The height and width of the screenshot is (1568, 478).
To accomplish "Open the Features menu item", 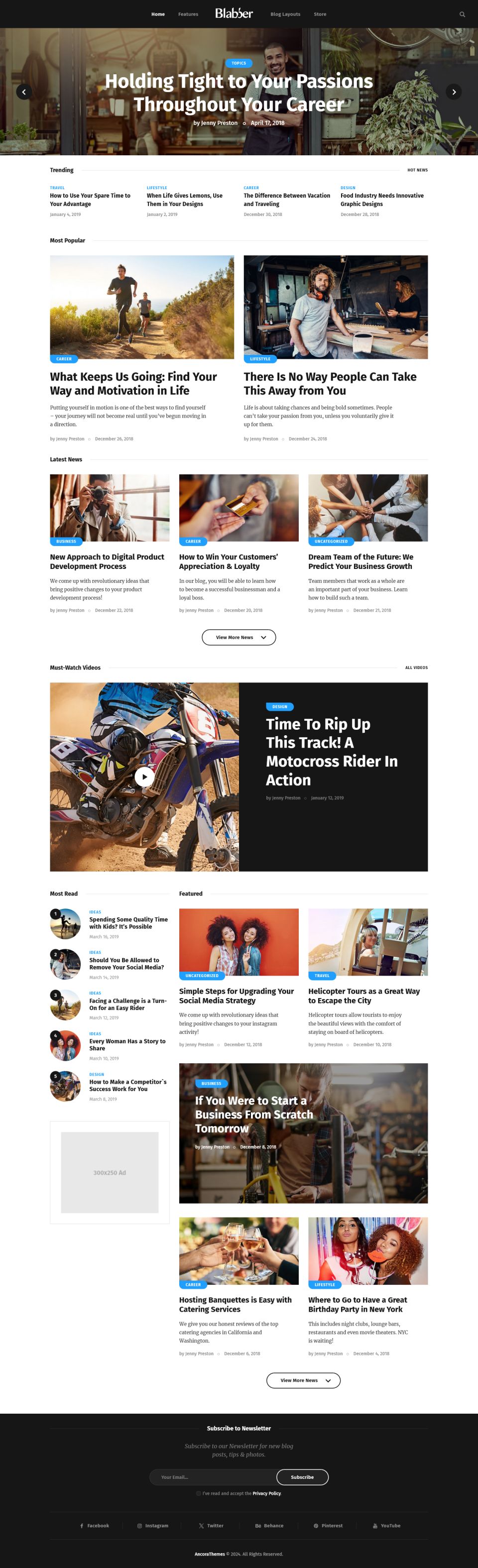I will tap(188, 14).
